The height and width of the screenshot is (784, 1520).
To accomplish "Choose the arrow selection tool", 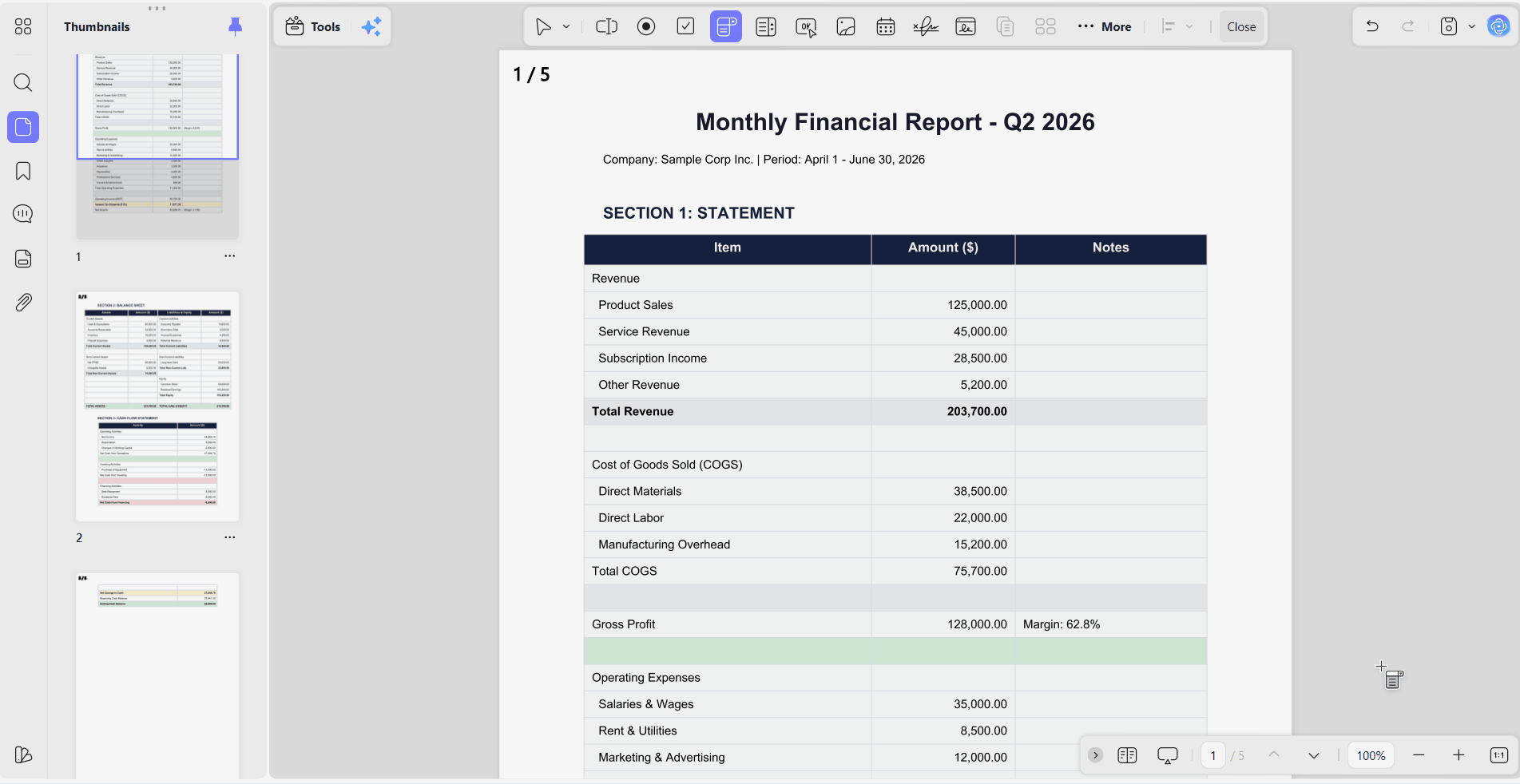I will point(543,27).
